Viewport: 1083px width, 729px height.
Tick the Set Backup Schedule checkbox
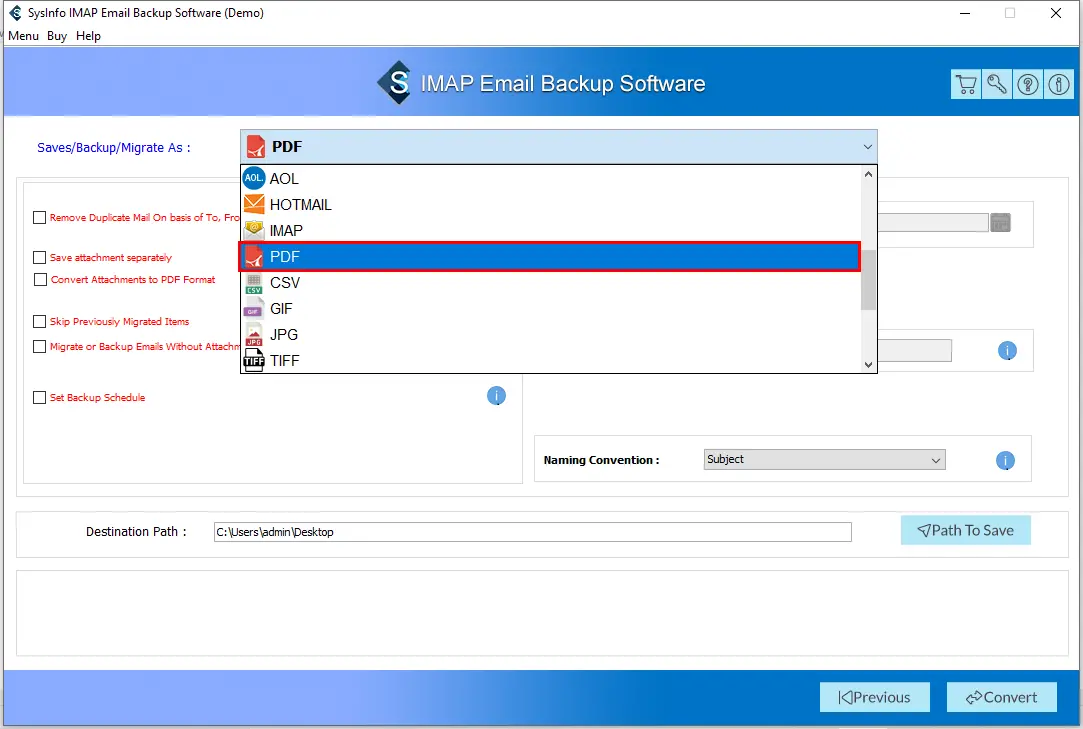pos(40,398)
